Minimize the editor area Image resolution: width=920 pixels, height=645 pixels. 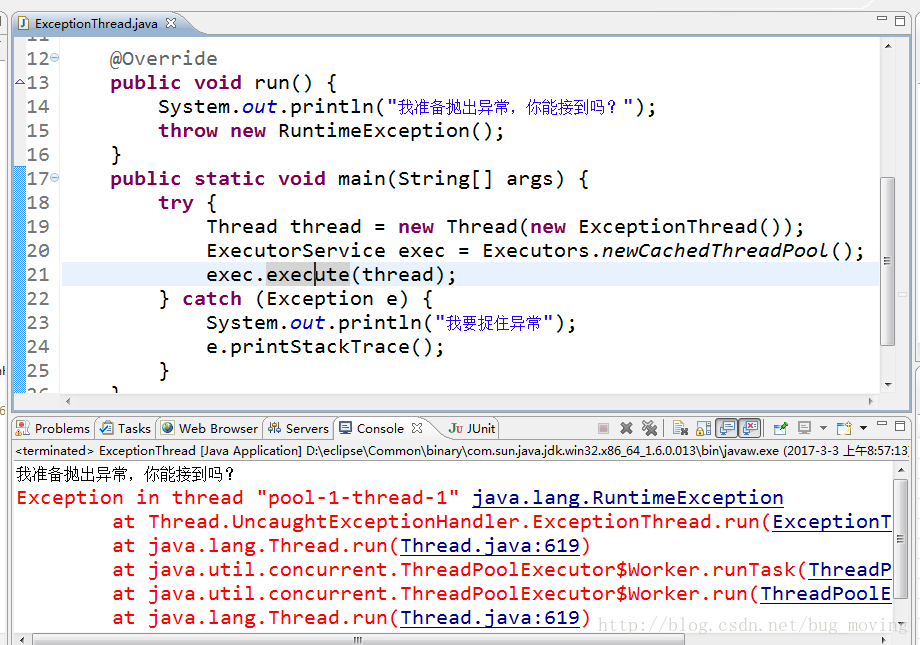pyautogui.click(x=882, y=19)
